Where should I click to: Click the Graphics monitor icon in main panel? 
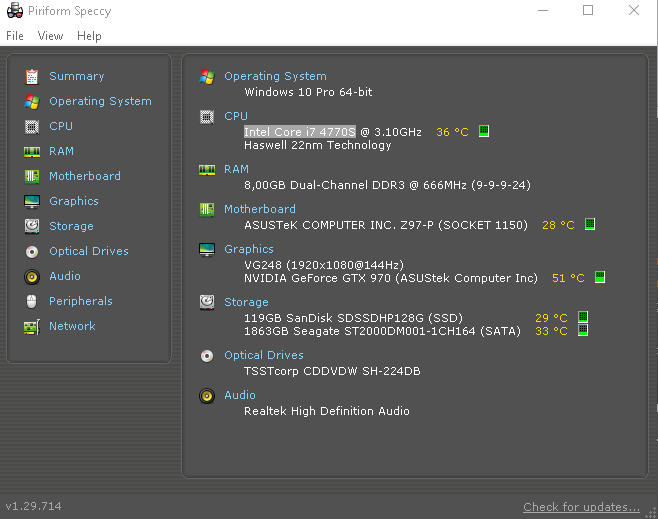click(207, 250)
